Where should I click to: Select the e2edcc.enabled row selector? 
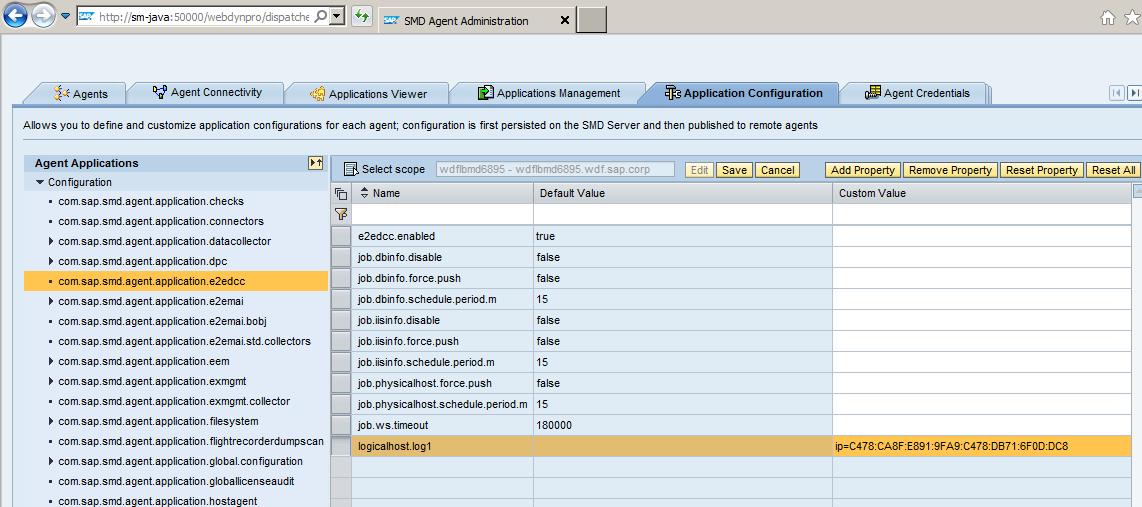click(x=341, y=236)
